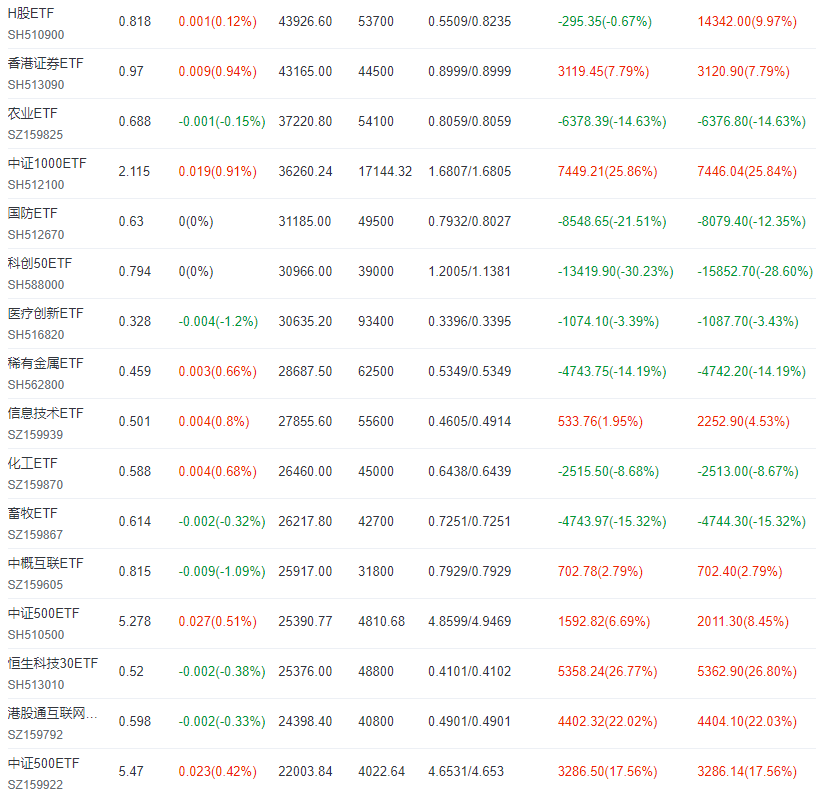
Task: Open the 畜牧ETF fund link
Action: pyautogui.click(x=32, y=513)
